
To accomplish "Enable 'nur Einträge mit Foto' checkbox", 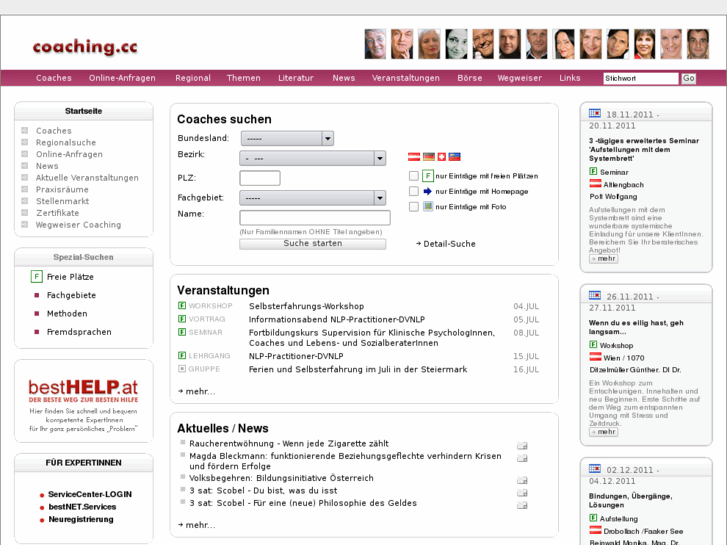I will coord(414,206).
